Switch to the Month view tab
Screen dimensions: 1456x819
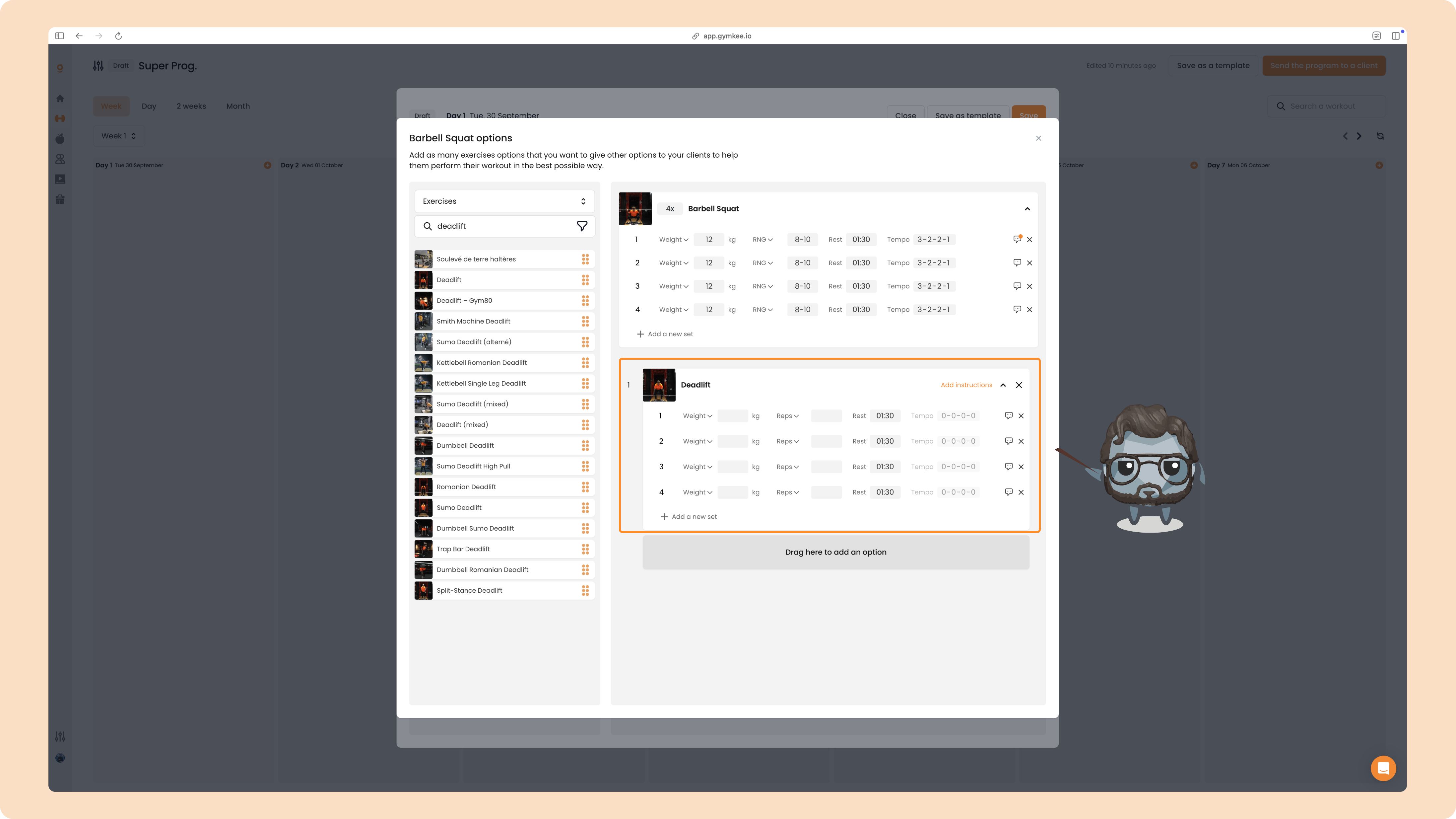pos(238,106)
